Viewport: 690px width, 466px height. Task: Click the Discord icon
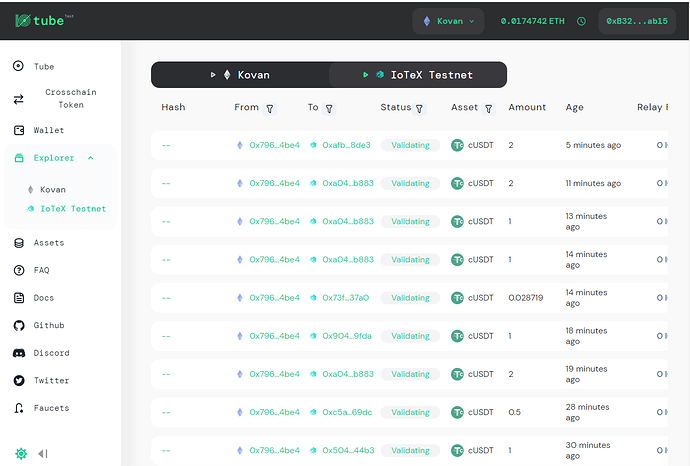coord(19,353)
